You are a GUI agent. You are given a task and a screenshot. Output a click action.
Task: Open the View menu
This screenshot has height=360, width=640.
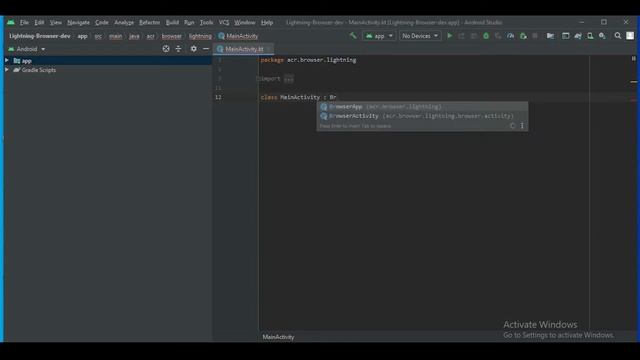[x=56, y=22]
